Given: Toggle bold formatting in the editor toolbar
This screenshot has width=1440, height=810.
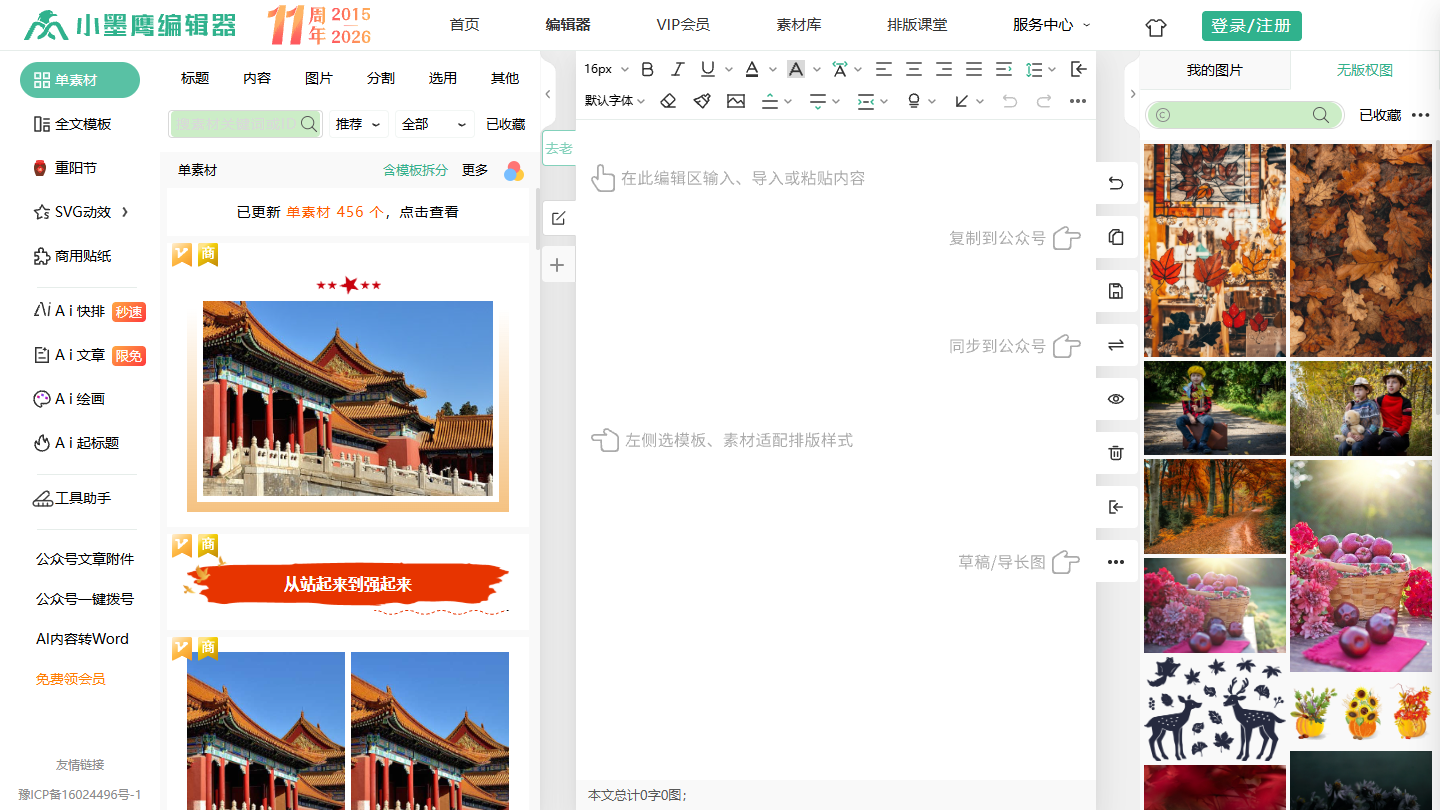Looking at the screenshot, I should coord(647,69).
